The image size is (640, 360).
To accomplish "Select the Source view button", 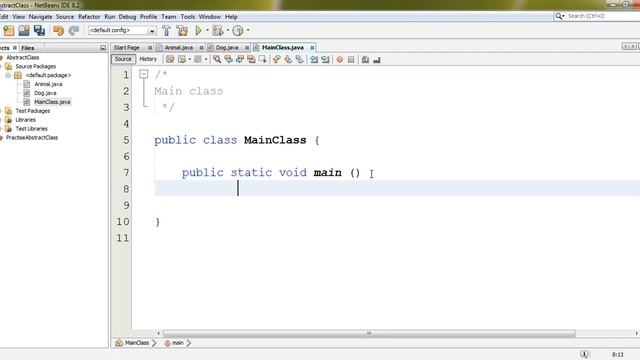I will [x=123, y=59].
